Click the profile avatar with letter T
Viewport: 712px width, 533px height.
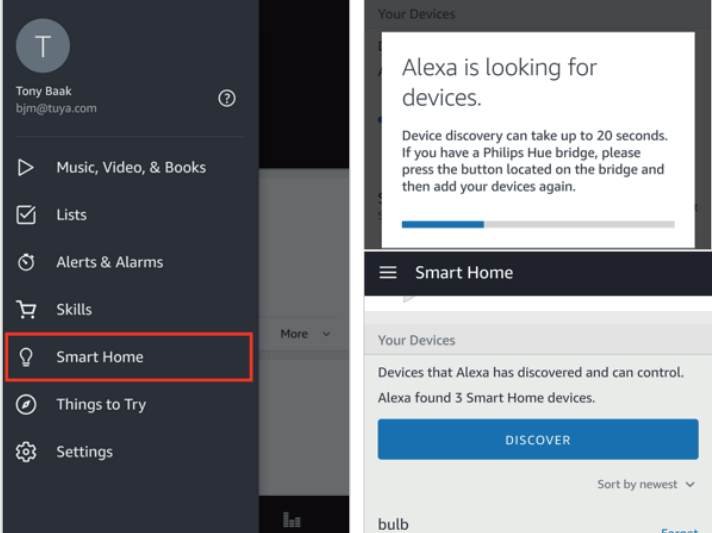(x=43, y=45)
